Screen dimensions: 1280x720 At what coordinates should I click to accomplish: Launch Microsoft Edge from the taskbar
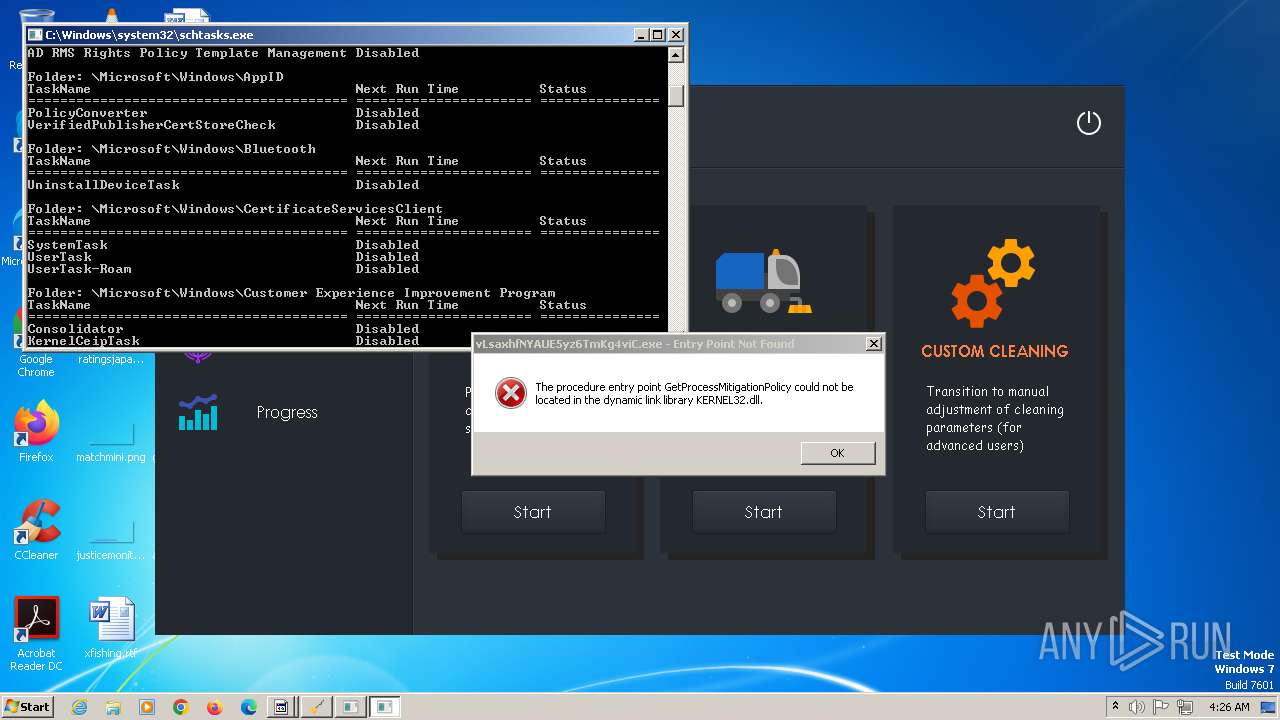coord(249,707)
